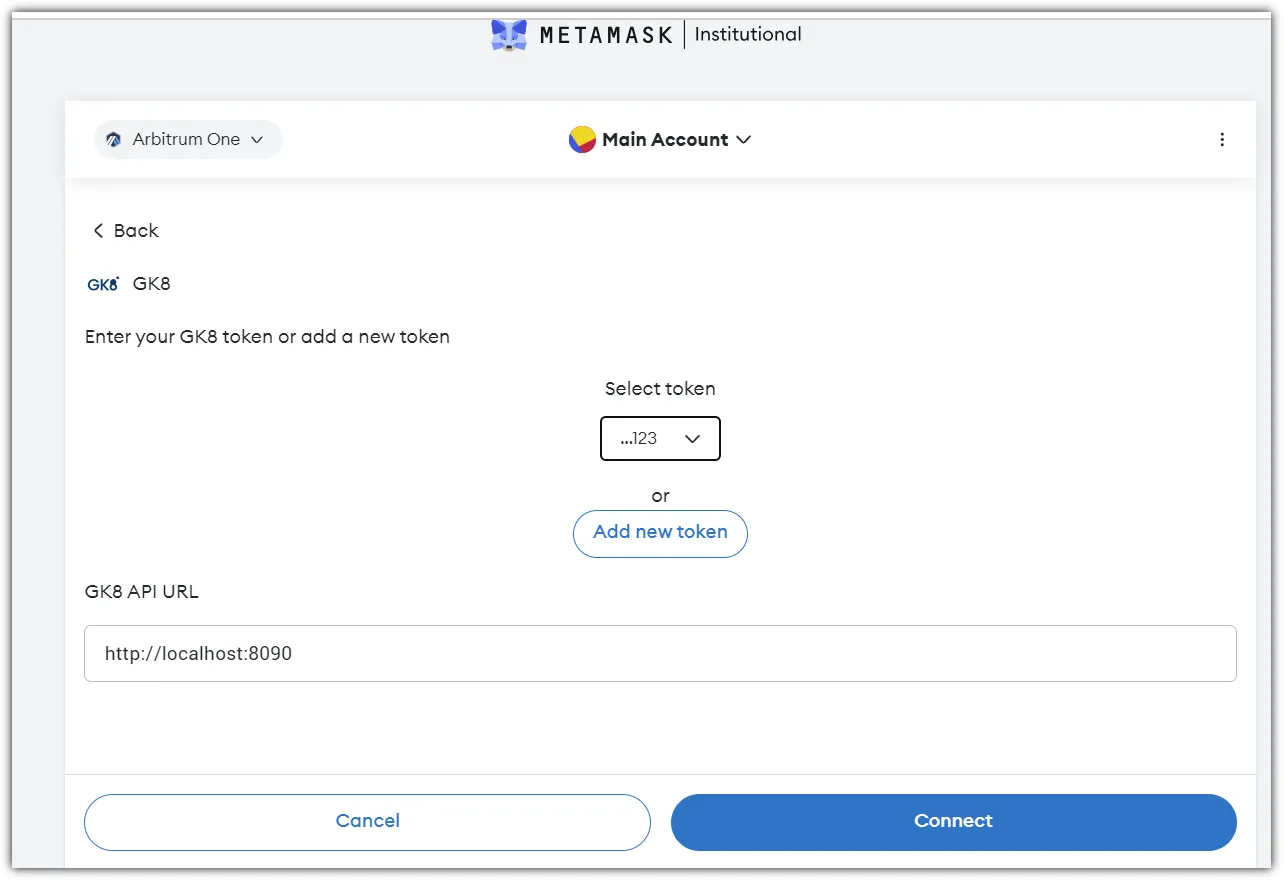Click the Connect button
Screen dimensions: 1284x881
click(954, 822)
